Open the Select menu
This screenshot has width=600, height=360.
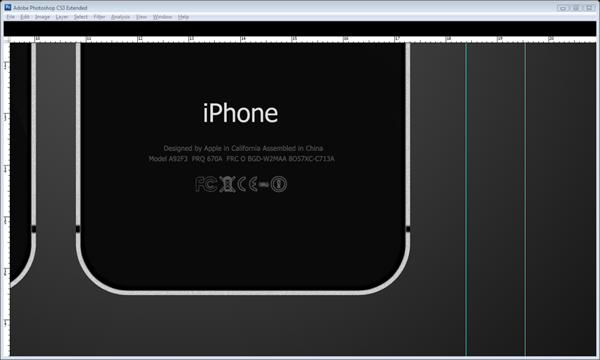(81, 17)
